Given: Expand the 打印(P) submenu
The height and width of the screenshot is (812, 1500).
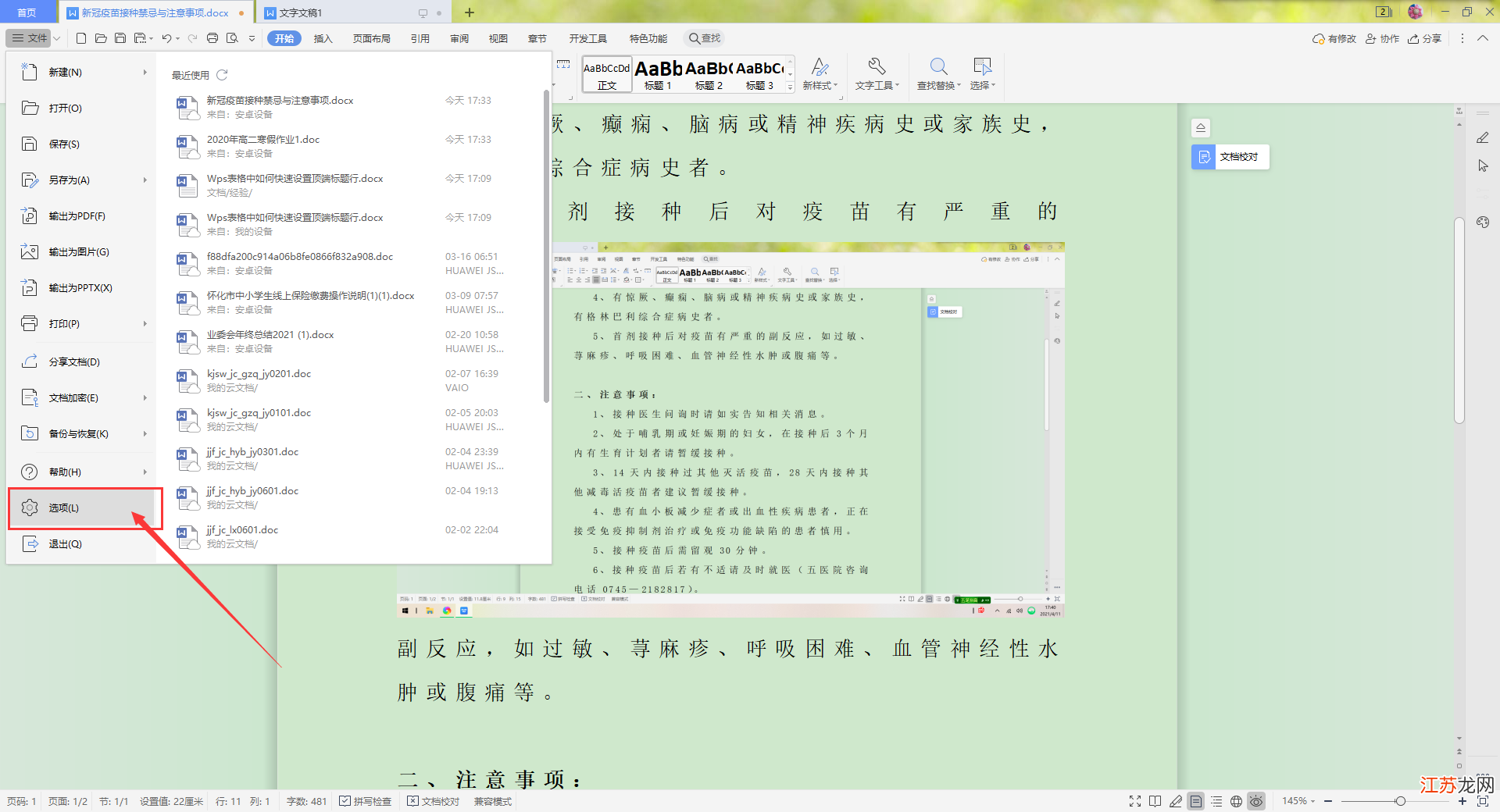Looking at the screenshot, I should coord(145,323).
